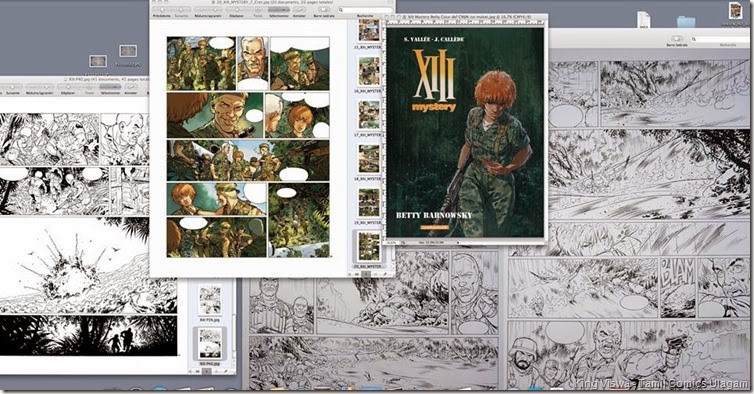Open the white document icon on the desktop
The width and height of the screenshot is (754, 394).
pyautogui.click(x=644, y=20)
